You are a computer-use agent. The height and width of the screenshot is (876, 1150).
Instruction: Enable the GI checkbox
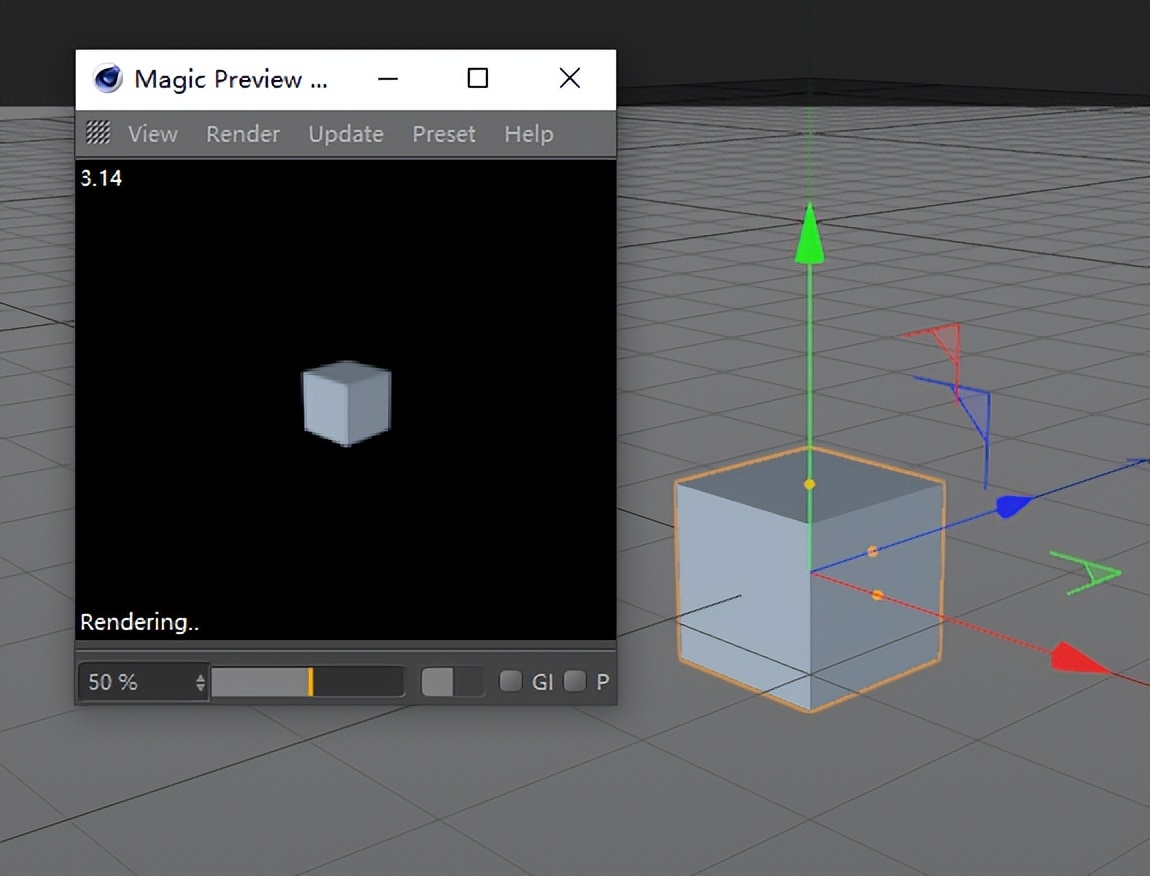coord(510,681)
